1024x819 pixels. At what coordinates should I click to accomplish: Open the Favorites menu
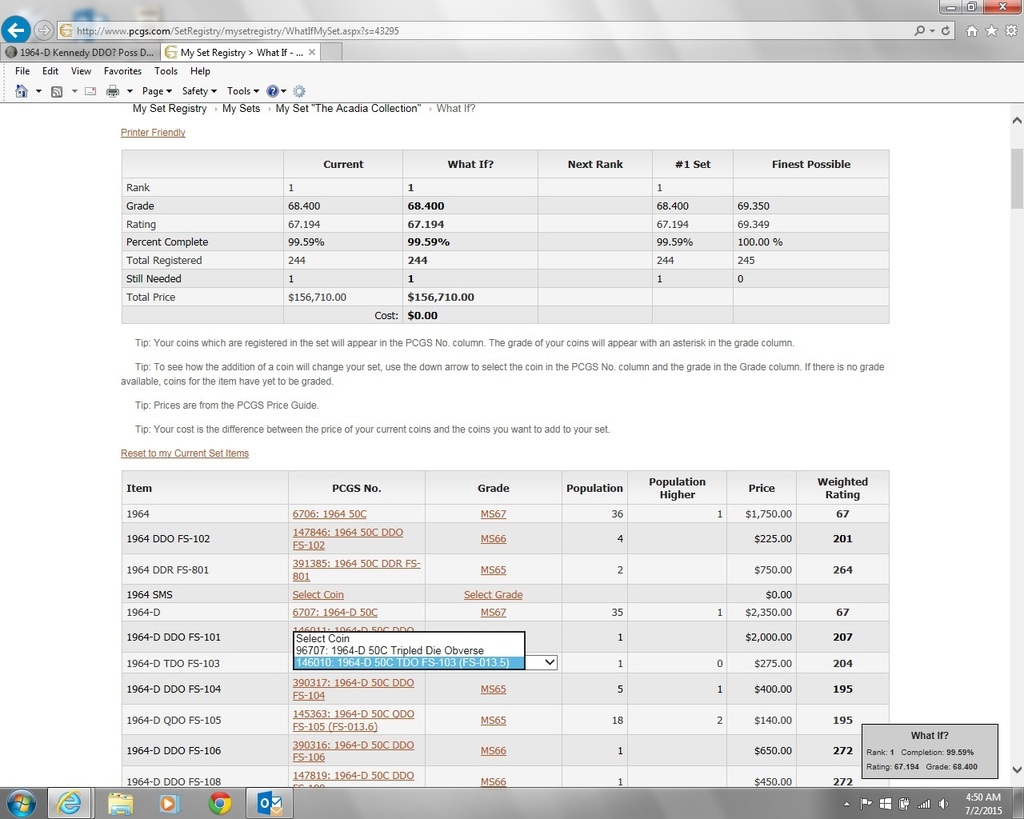click(x=123, y=71)
